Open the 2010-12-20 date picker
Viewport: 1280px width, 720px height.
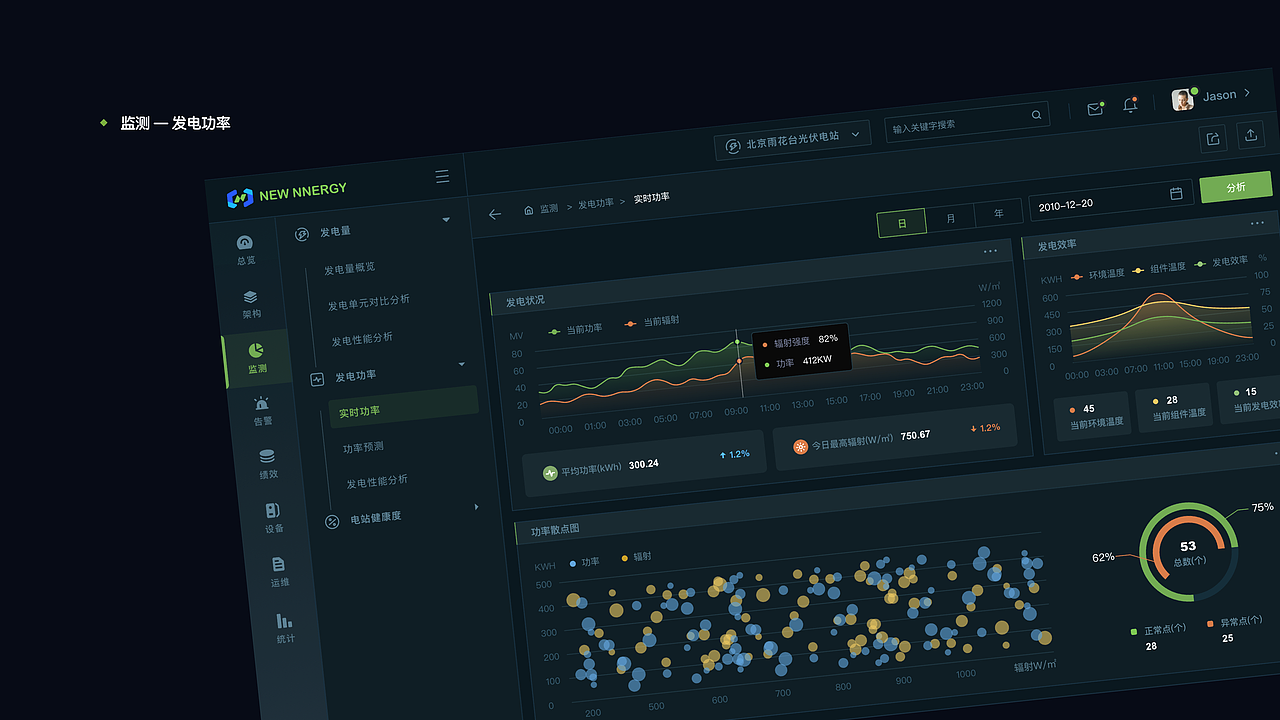coord(1110,200)
